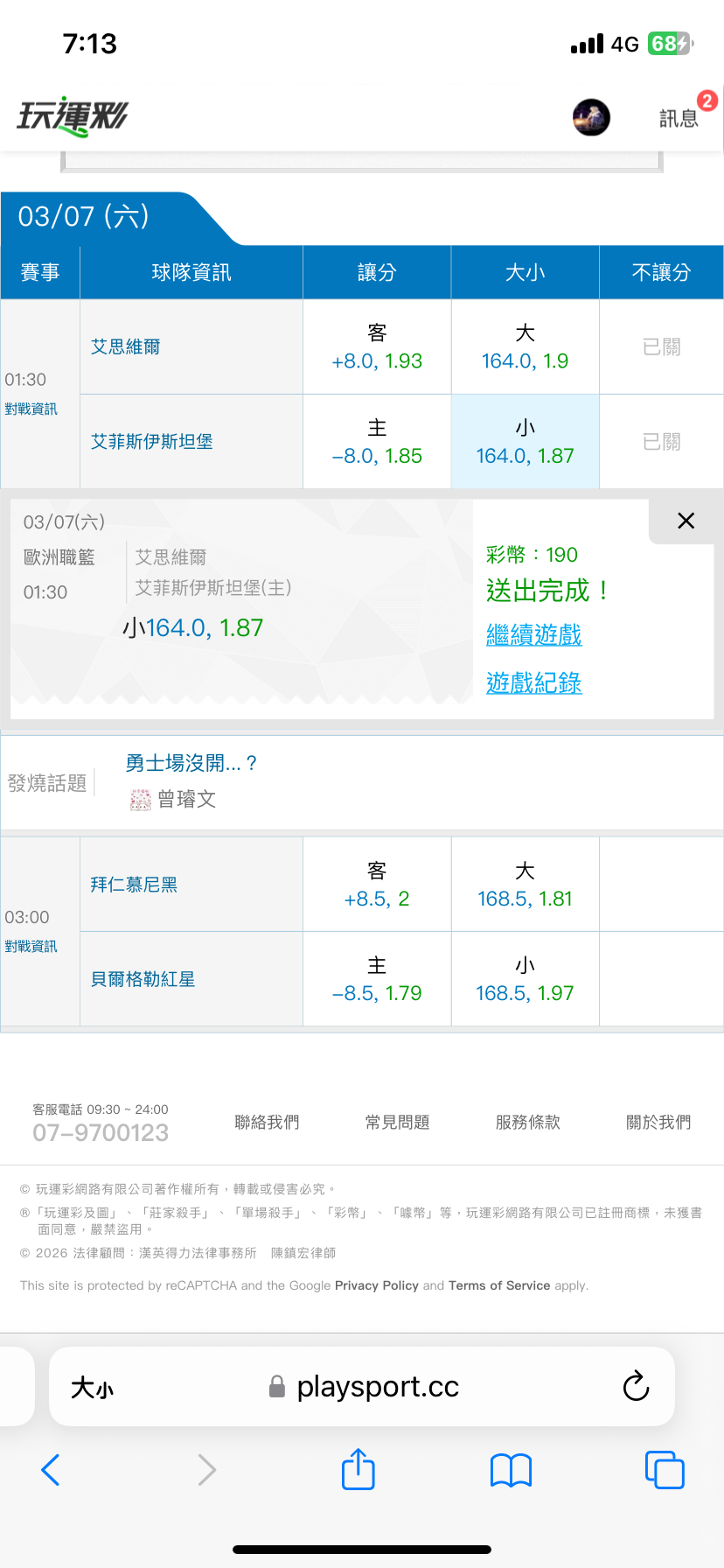724x1568 pixels.
Task: Tap Safari back arrow
Action: point(51,1470)
